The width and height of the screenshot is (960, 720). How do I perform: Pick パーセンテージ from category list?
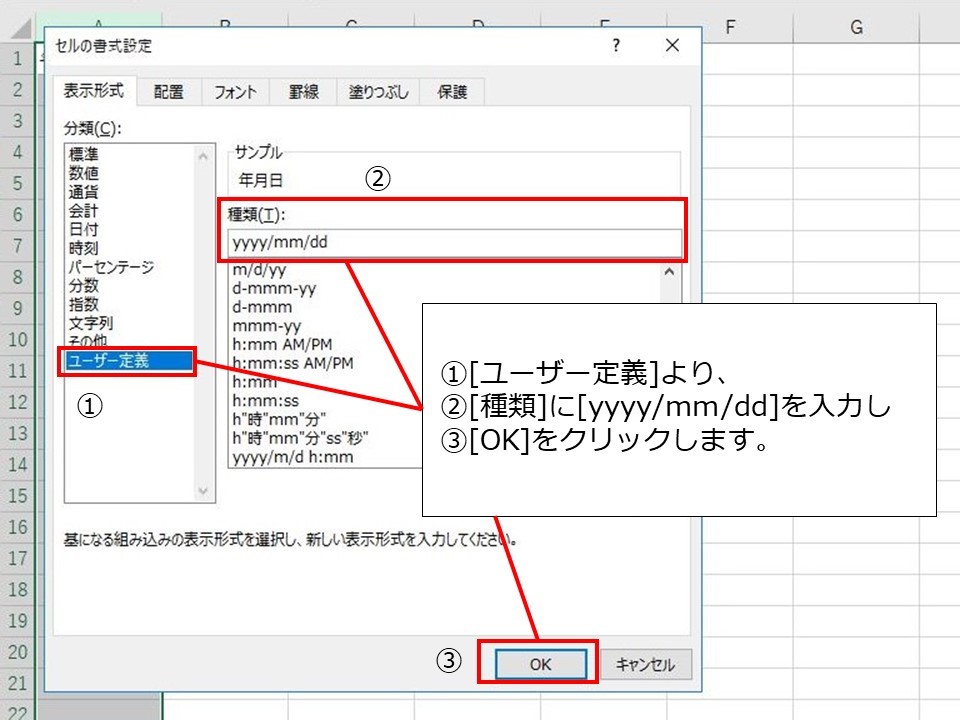[x=111, y=267]
